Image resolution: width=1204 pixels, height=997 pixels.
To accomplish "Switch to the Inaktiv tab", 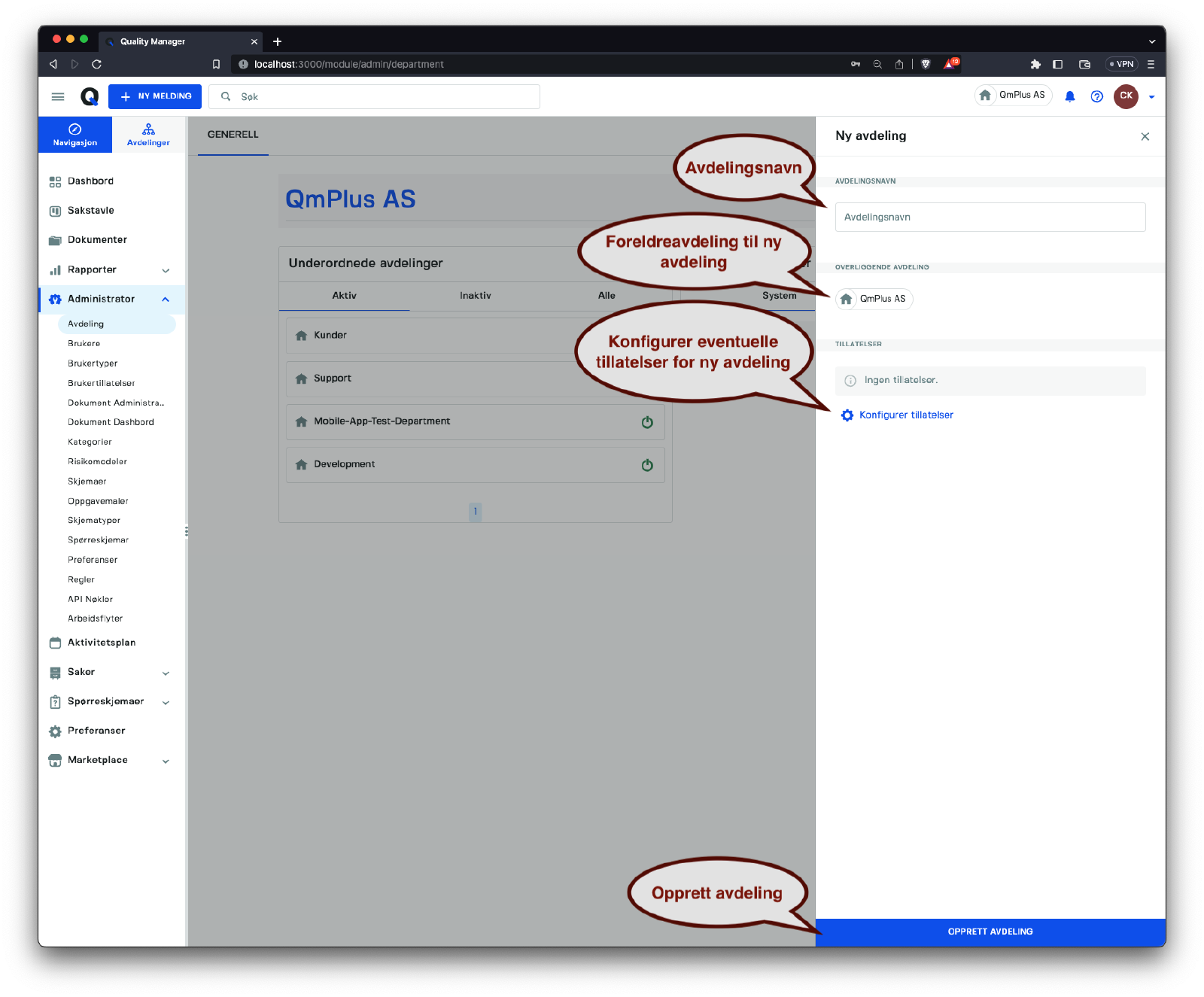I will tap(475, 296).
